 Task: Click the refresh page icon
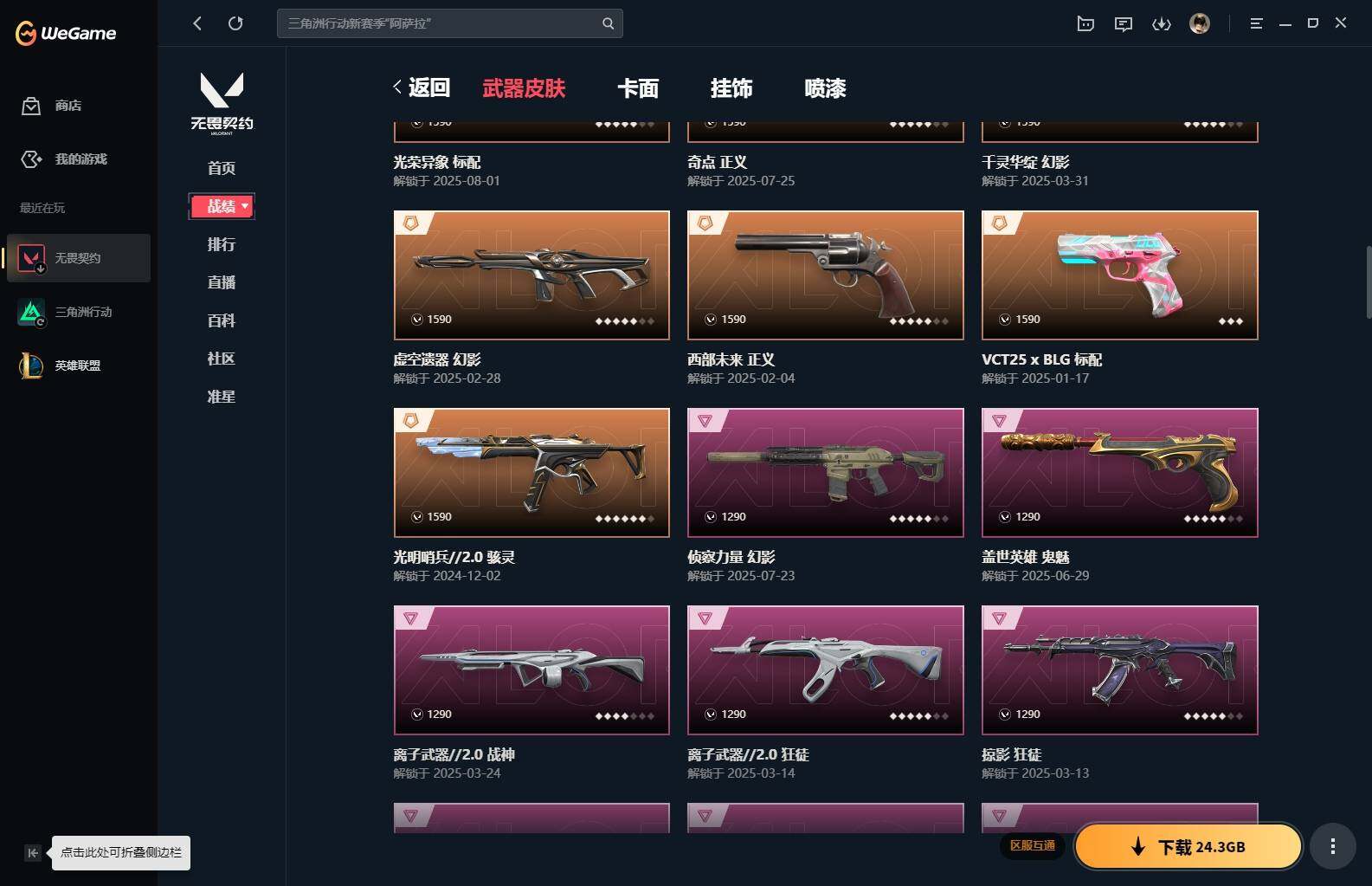coord(235,23)
